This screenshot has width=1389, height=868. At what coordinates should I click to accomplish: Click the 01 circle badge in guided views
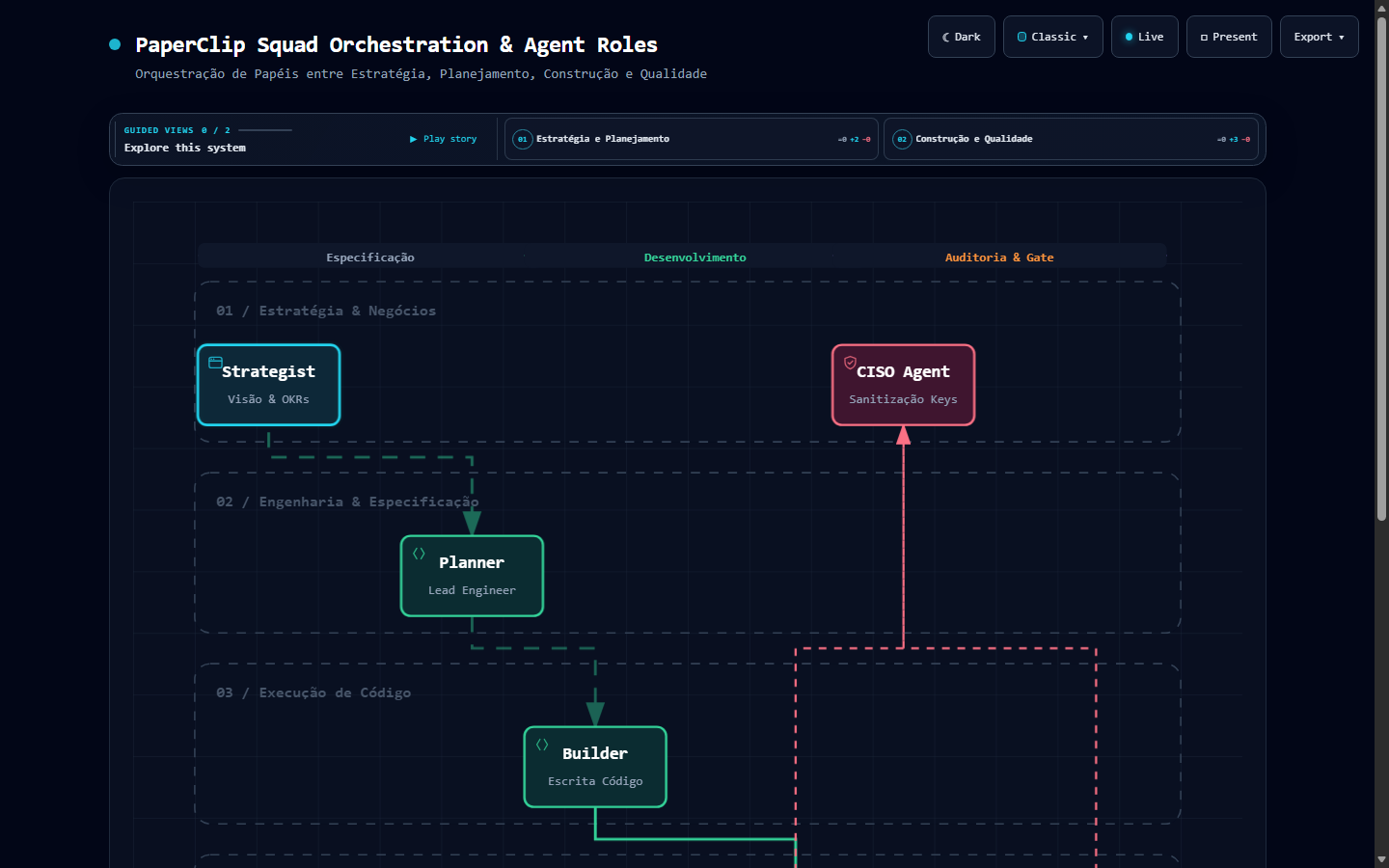(x=522, y=139)
